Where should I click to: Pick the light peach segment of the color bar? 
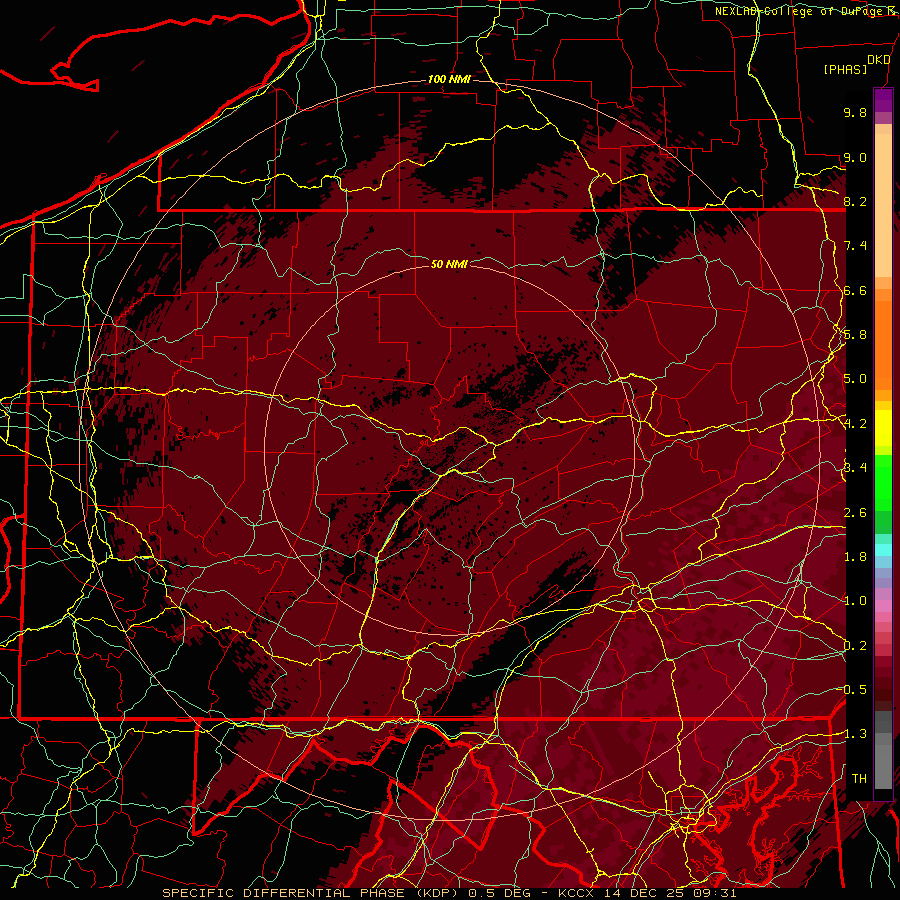883,207
